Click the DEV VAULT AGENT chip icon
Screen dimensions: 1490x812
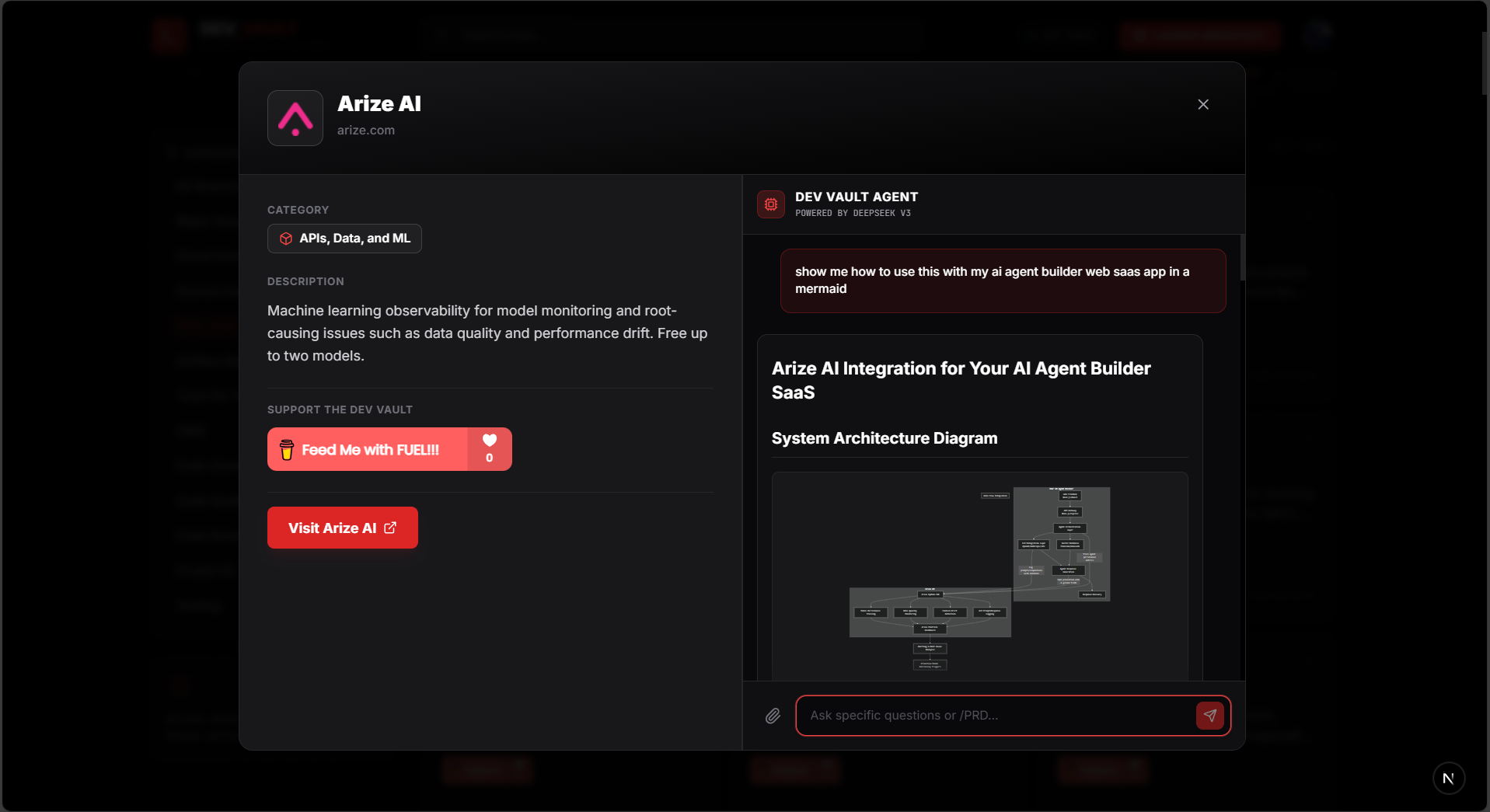point(770,204)
